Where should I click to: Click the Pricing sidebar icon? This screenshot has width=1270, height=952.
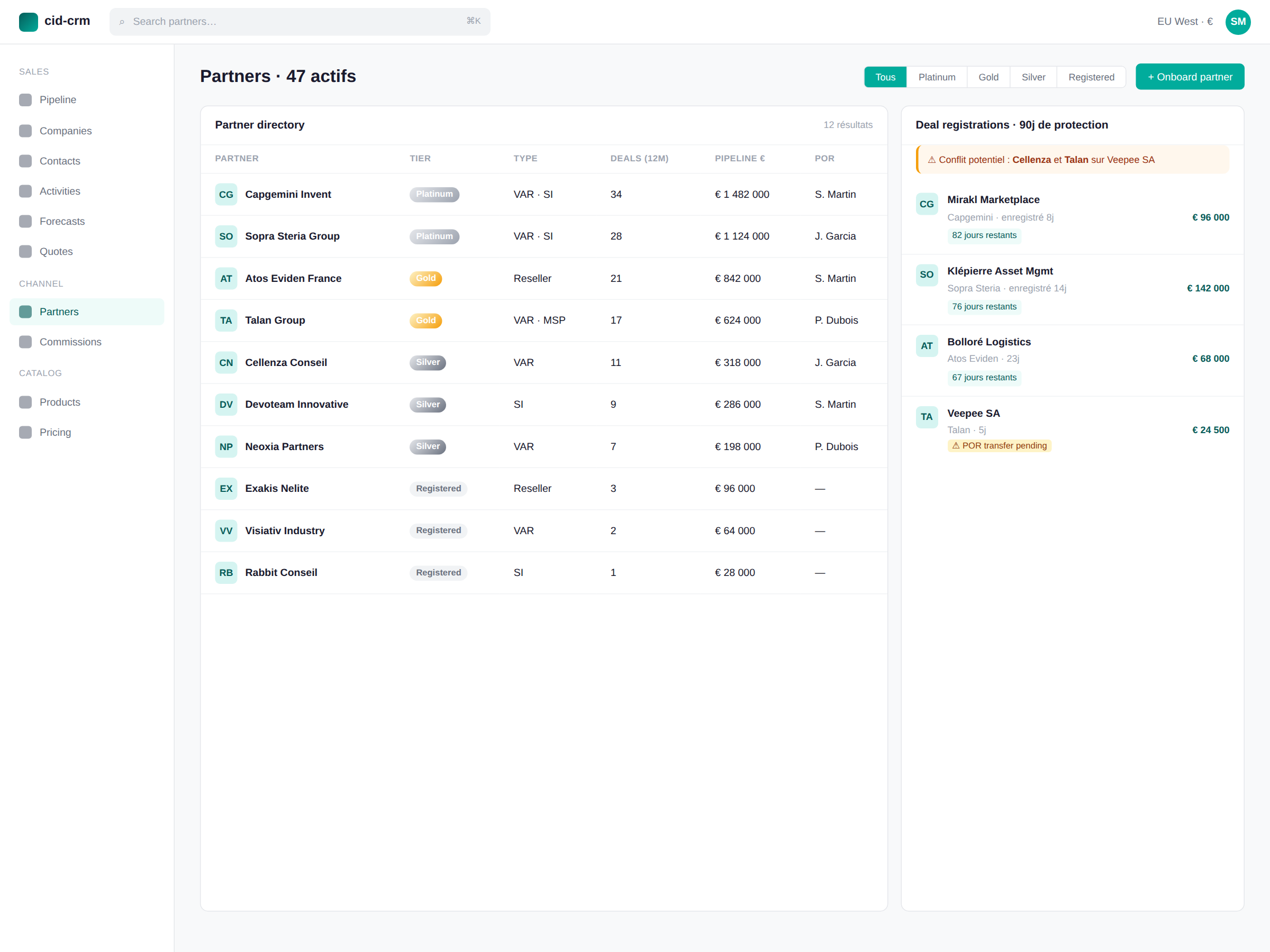tap(25, 432)
